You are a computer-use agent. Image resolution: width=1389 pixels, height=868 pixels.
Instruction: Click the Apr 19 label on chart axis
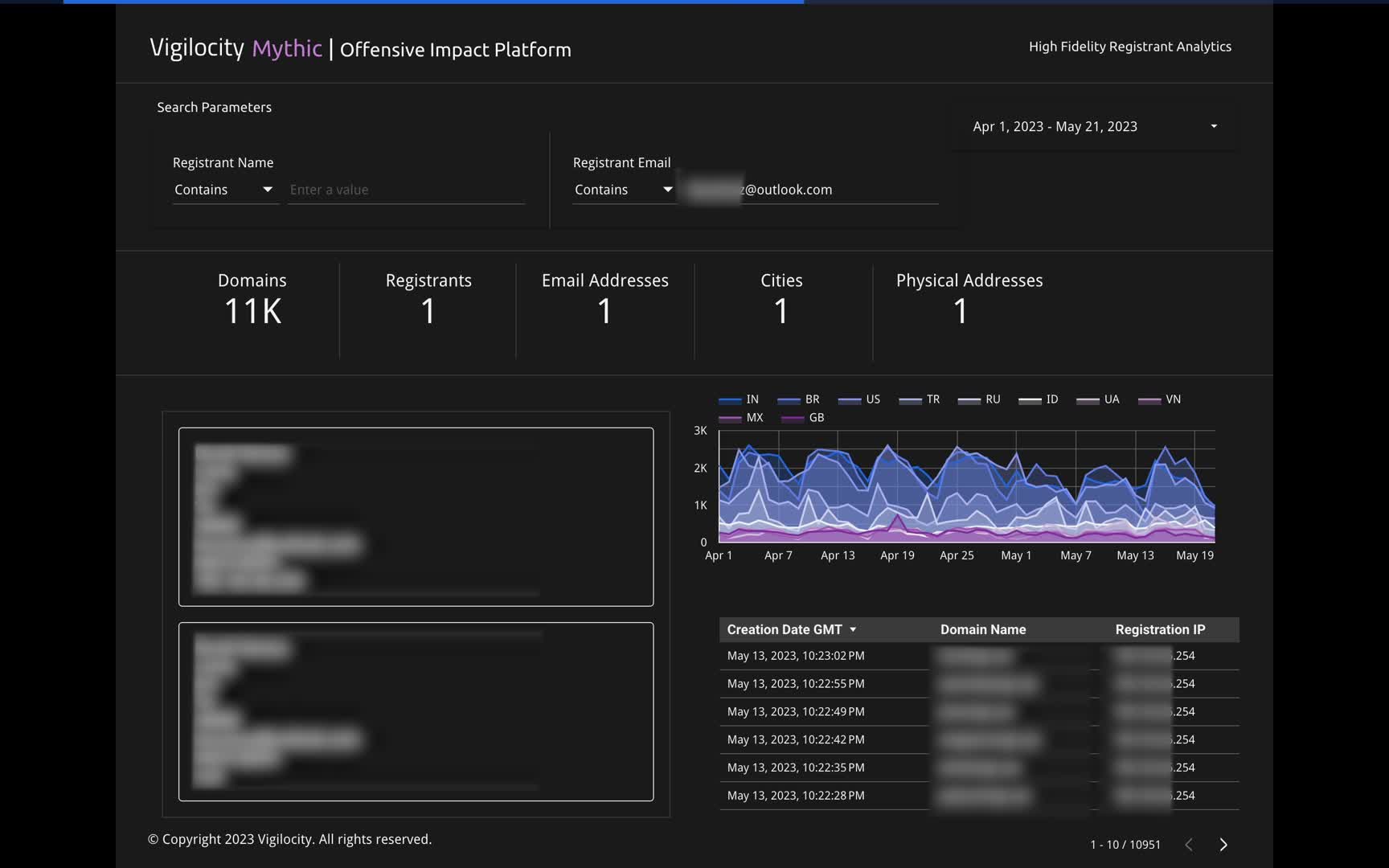click(897, 555)
